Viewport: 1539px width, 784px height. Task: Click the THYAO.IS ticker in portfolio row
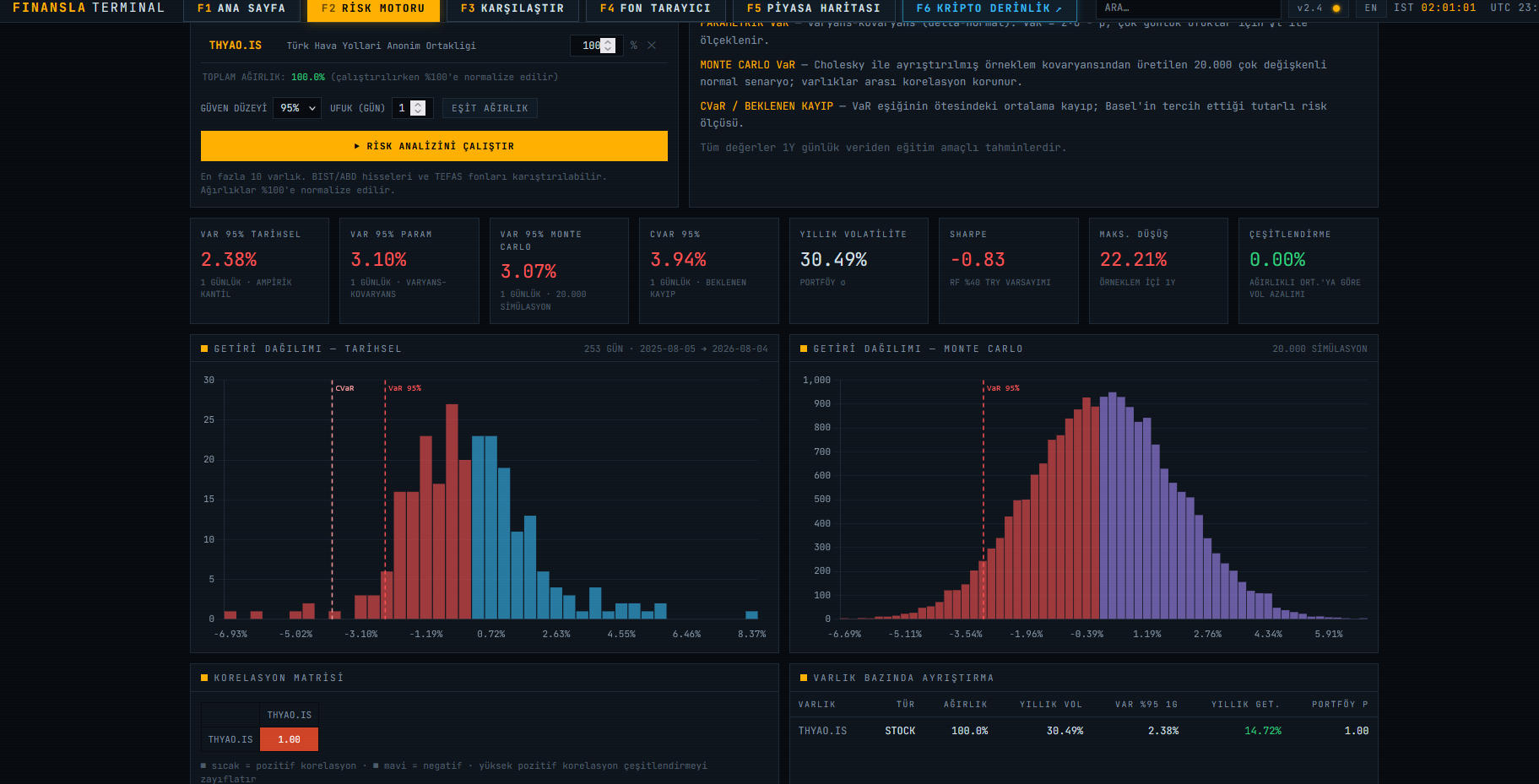click(x=236, y=46)
